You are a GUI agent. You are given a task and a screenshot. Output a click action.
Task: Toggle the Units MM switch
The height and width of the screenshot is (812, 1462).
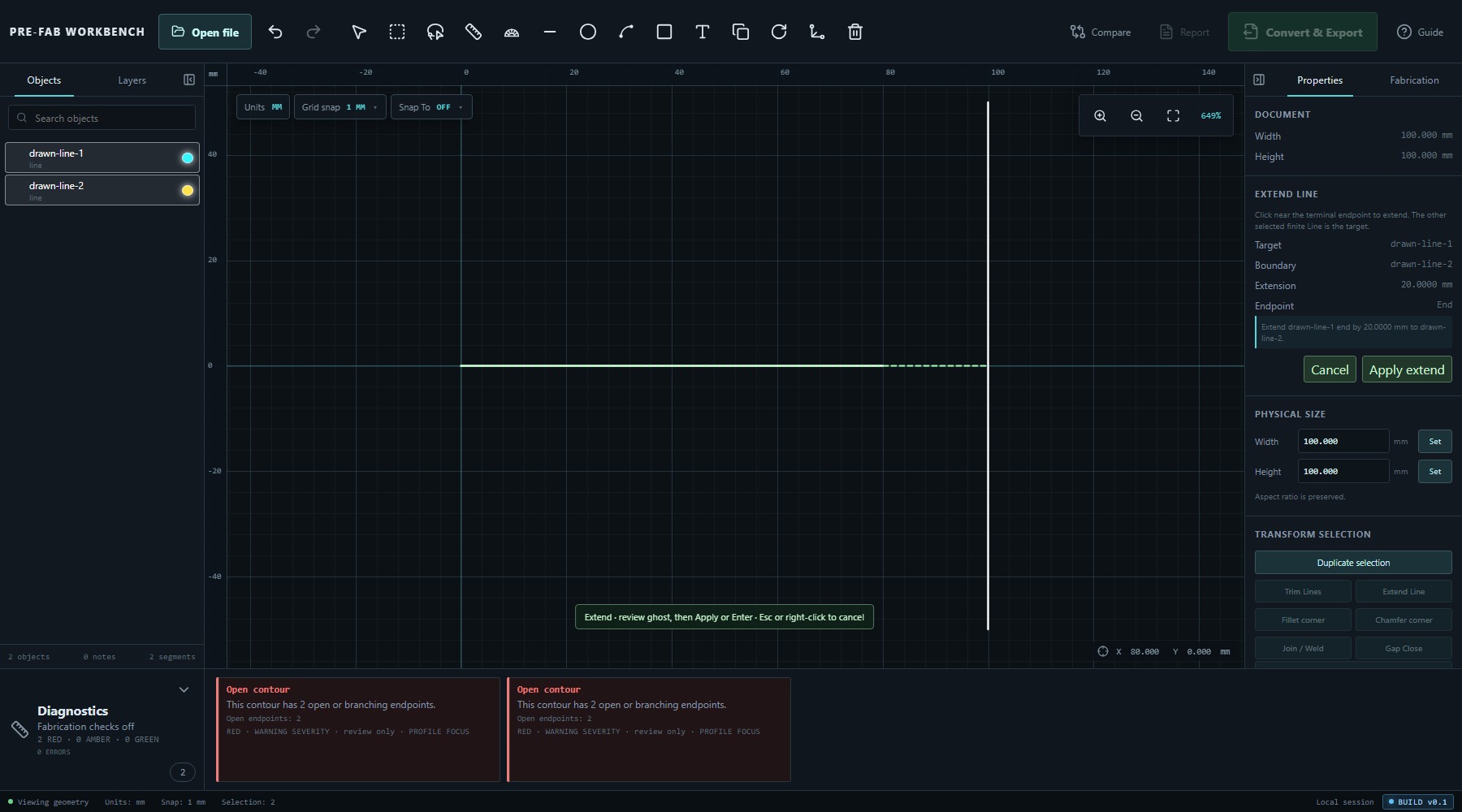[x=263, y=107]
